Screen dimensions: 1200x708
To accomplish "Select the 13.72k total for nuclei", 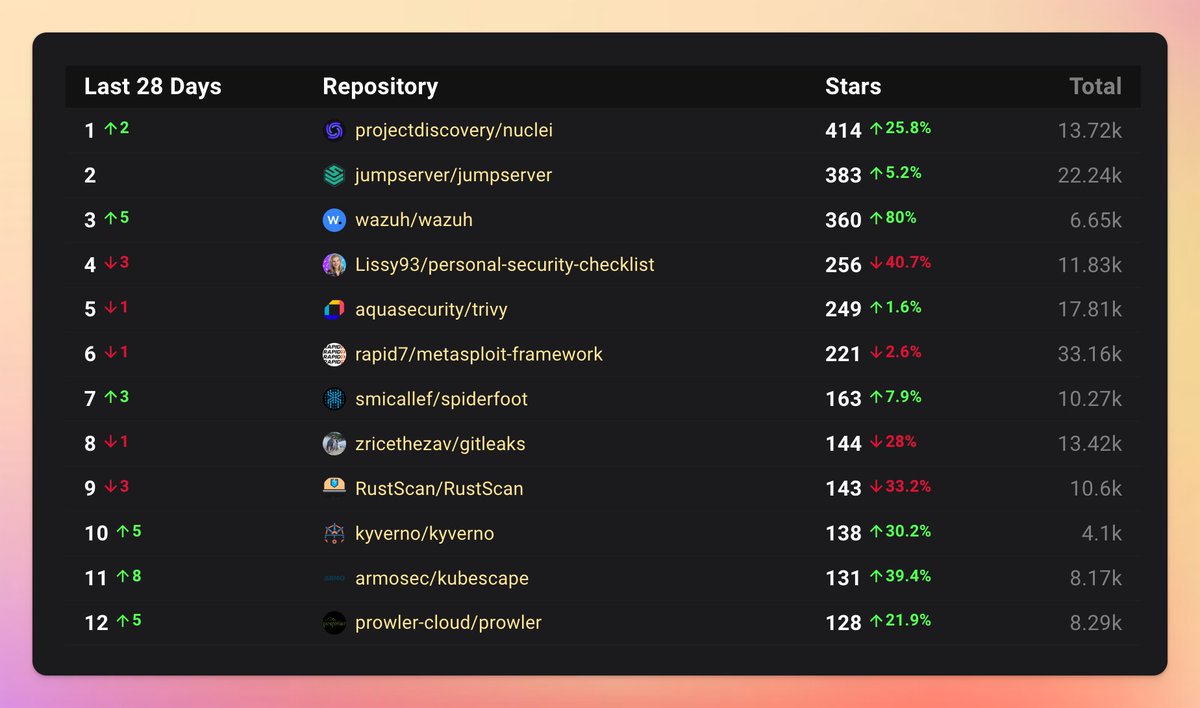I will click(1090, 131).
